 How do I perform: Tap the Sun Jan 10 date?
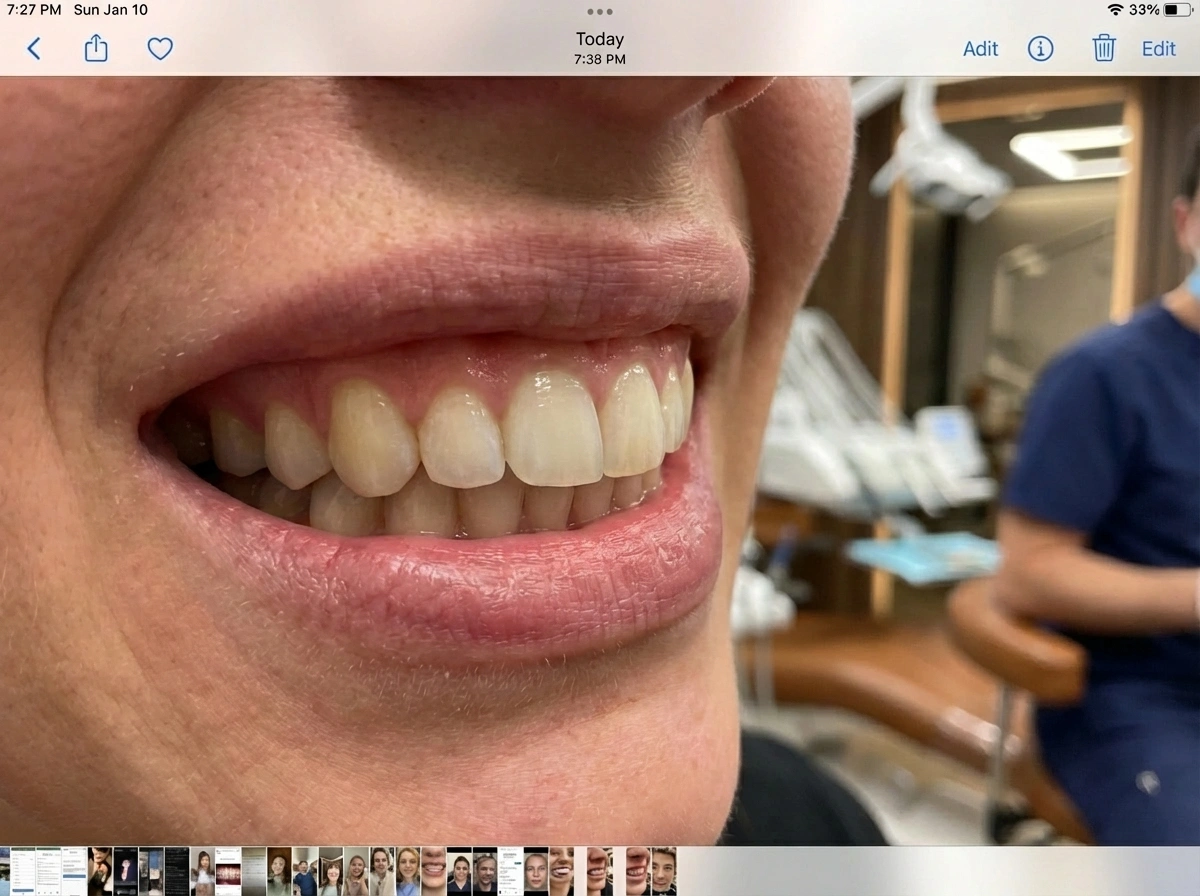click(110, 10)
